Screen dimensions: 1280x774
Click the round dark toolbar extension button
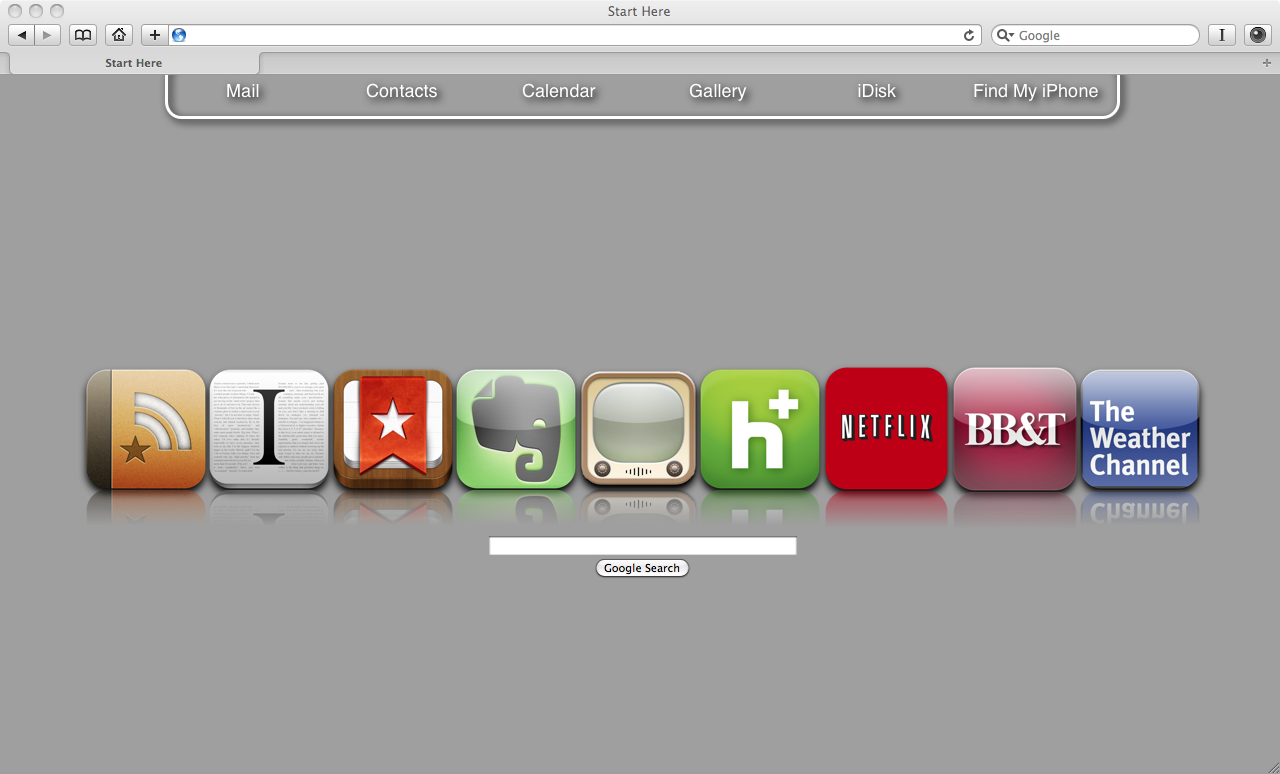pyautogui.click(x=1258, y=35)
